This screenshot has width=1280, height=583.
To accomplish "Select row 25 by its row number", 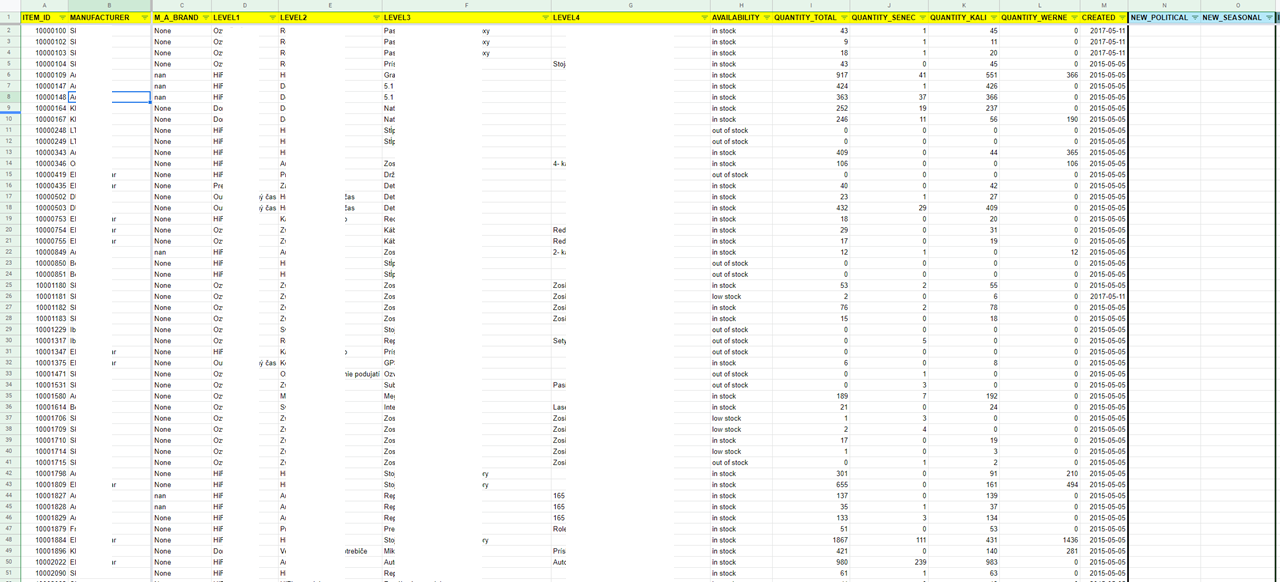I will (x=8, y=285).
